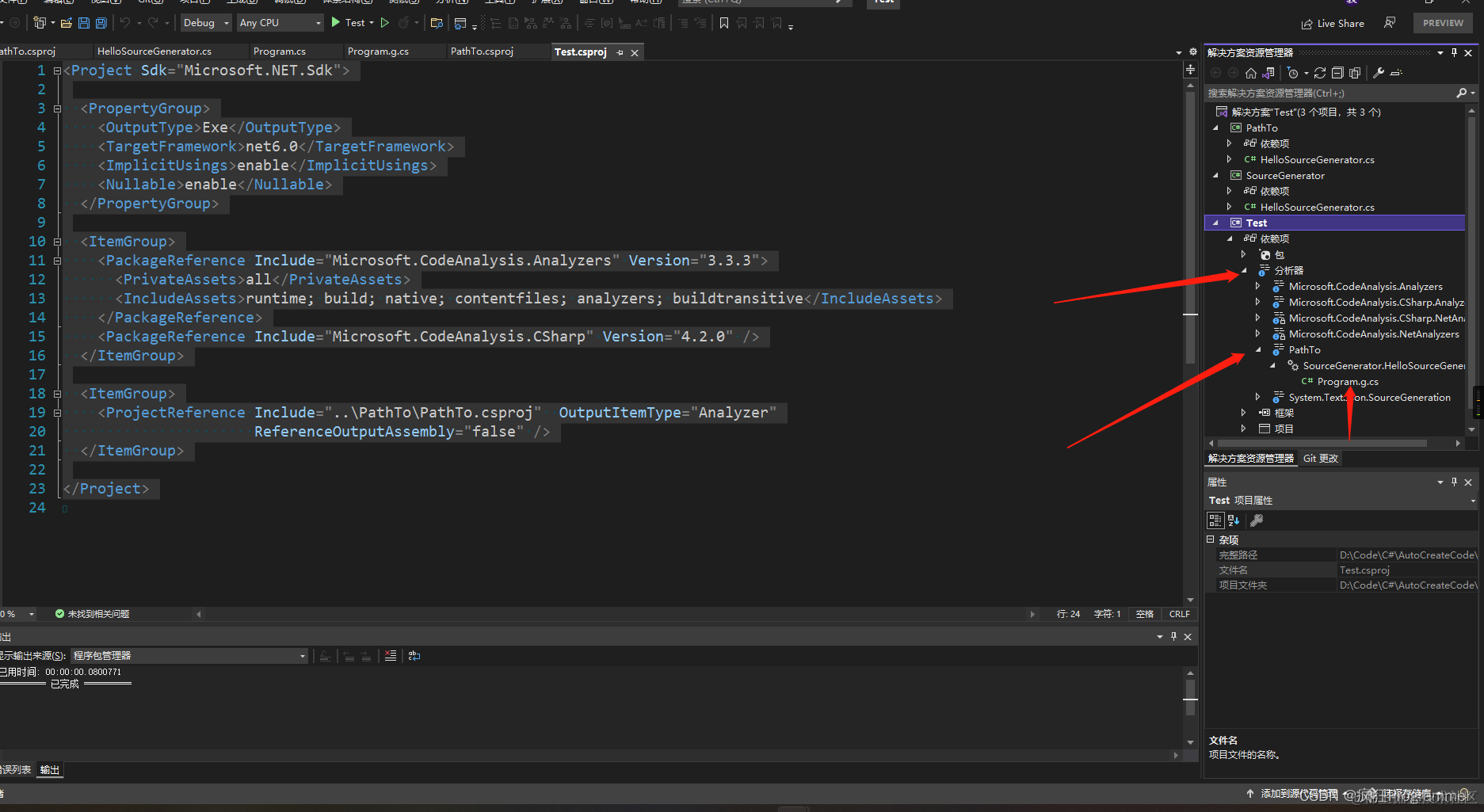
Task: Toggle Preview Selected Items in Solution Explorer
Action: pyautogui.click(x=1396, y=73)
